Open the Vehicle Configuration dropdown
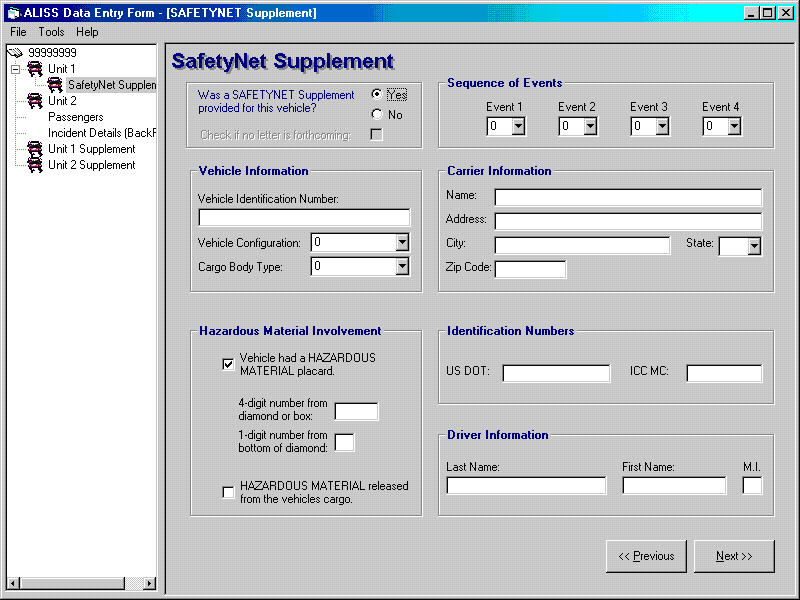 tap(402, 242)
